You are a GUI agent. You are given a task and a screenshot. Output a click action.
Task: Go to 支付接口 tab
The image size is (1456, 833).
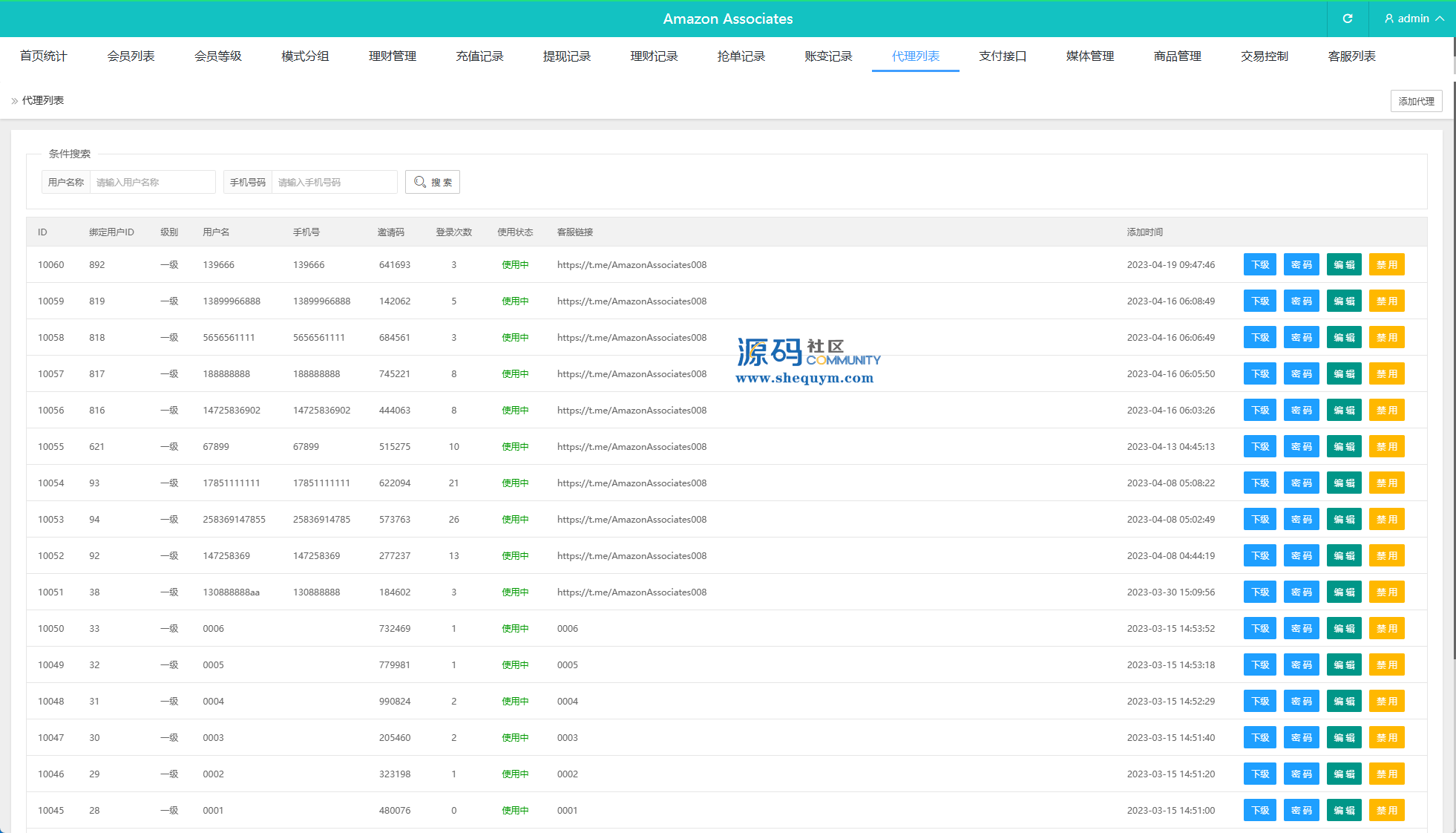pyautogui.click(x=1003, y=56)
